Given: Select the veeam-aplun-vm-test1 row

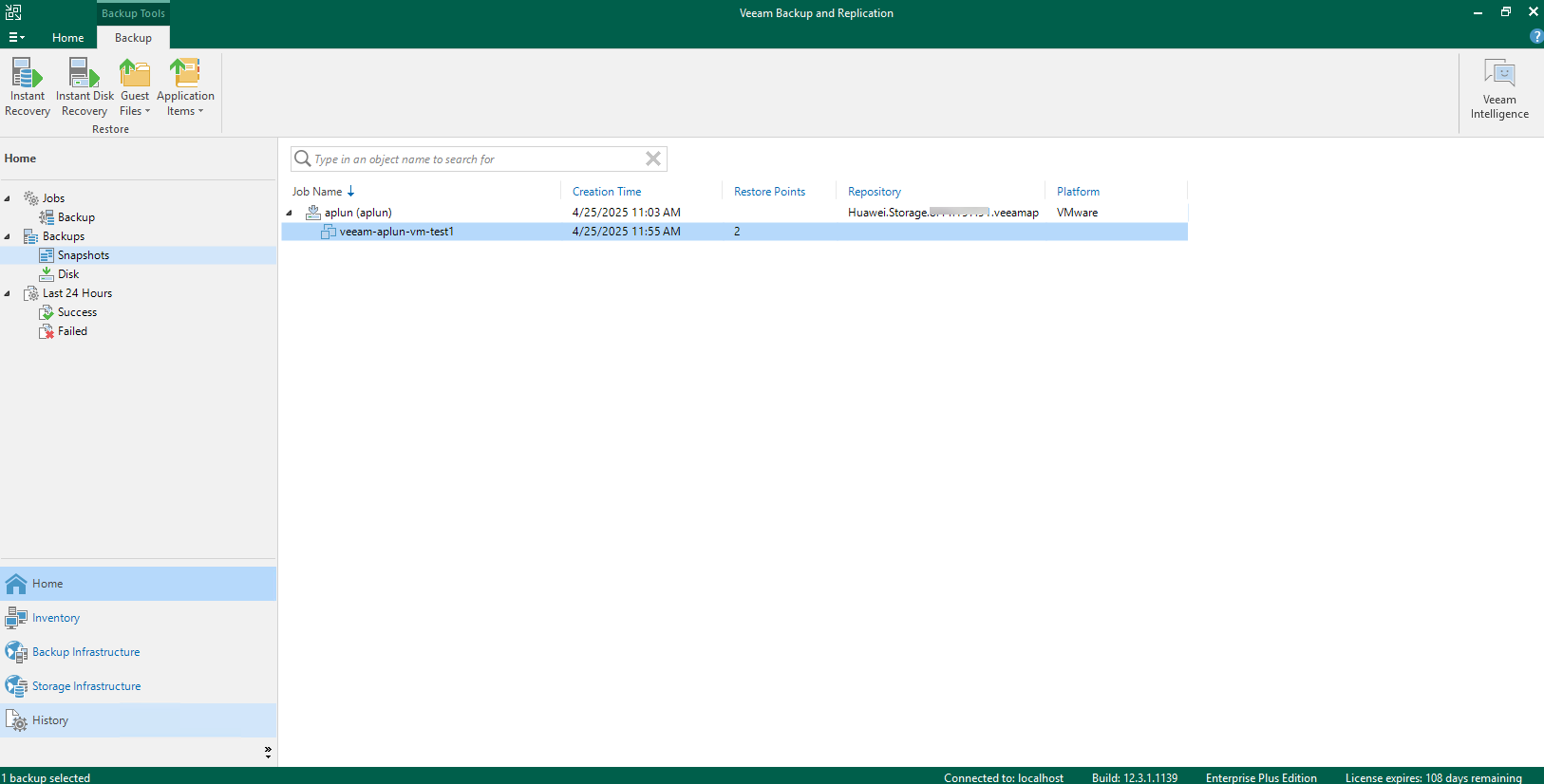Looking at the screenshot, I should pyautogui.click(x=734, y=232).
